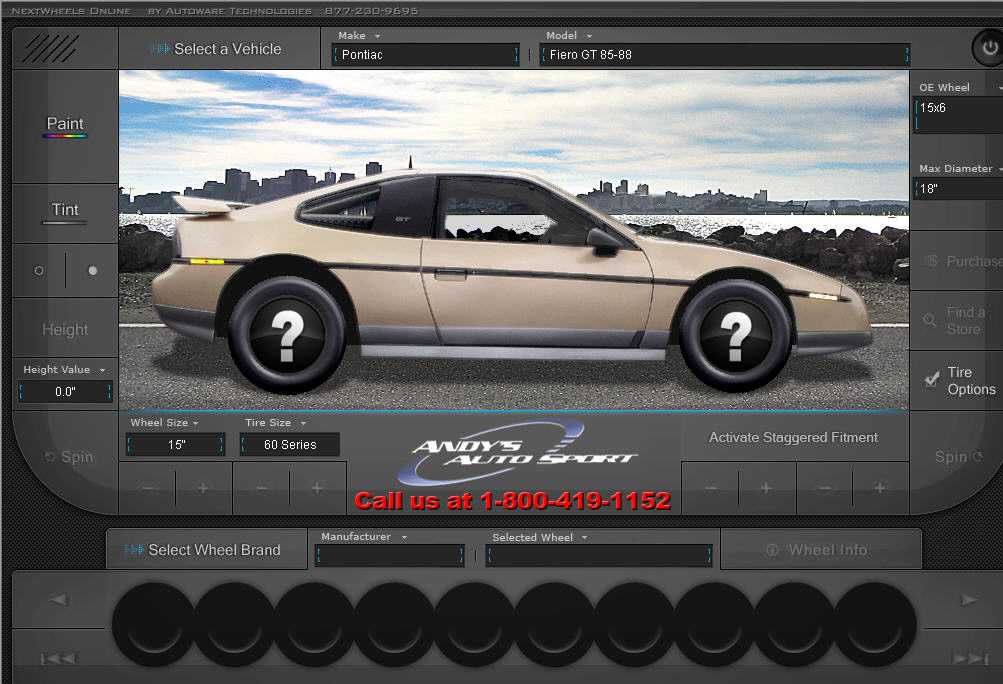The width and height of the screenshot is (1003, 684).
Task: Click the power button icon
Action: click(x=989, y=47)
